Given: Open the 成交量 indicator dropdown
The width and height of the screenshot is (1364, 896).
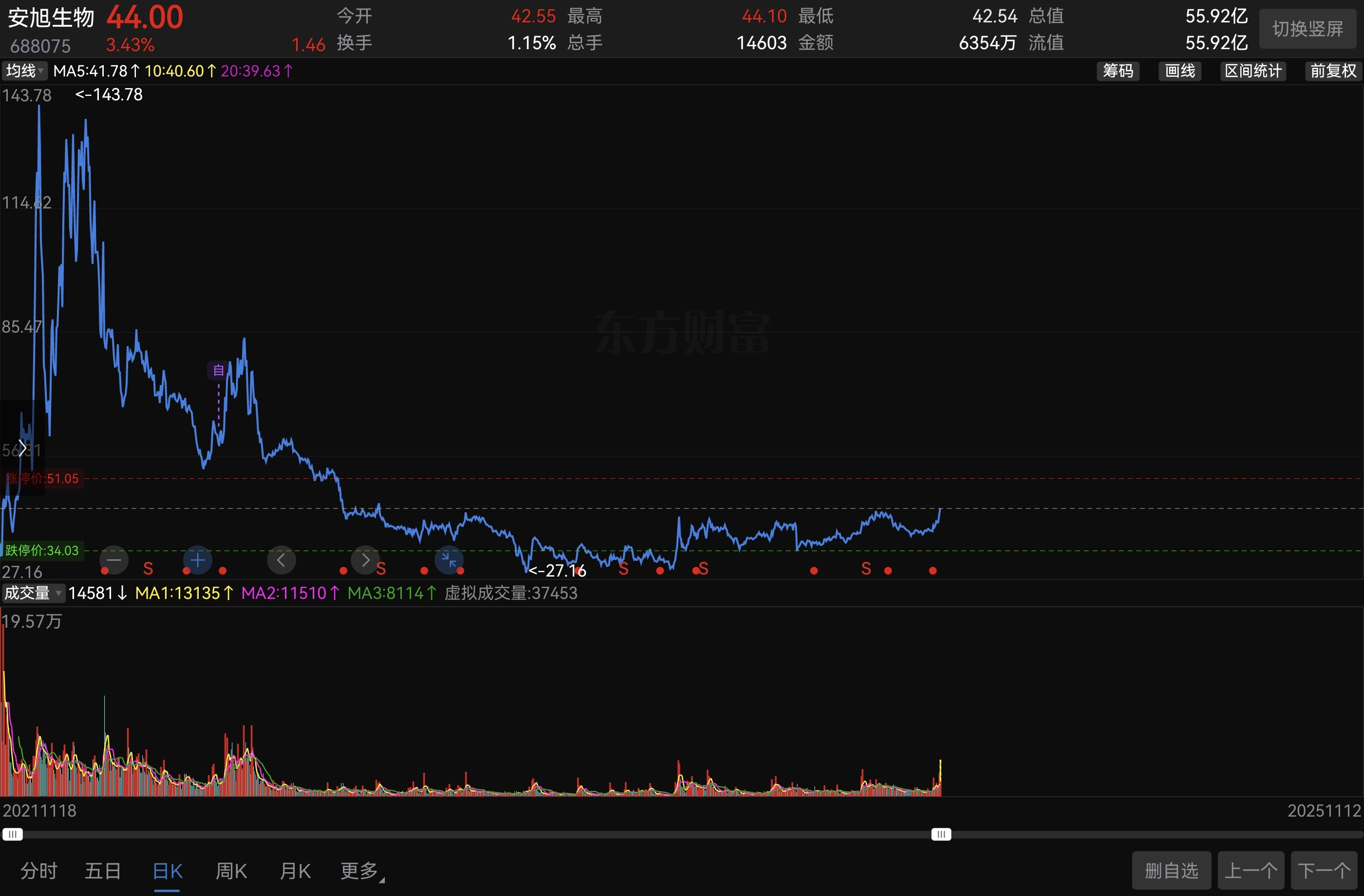Looking at the screenshot, I should pyautogui.click(x=33, y=593).
